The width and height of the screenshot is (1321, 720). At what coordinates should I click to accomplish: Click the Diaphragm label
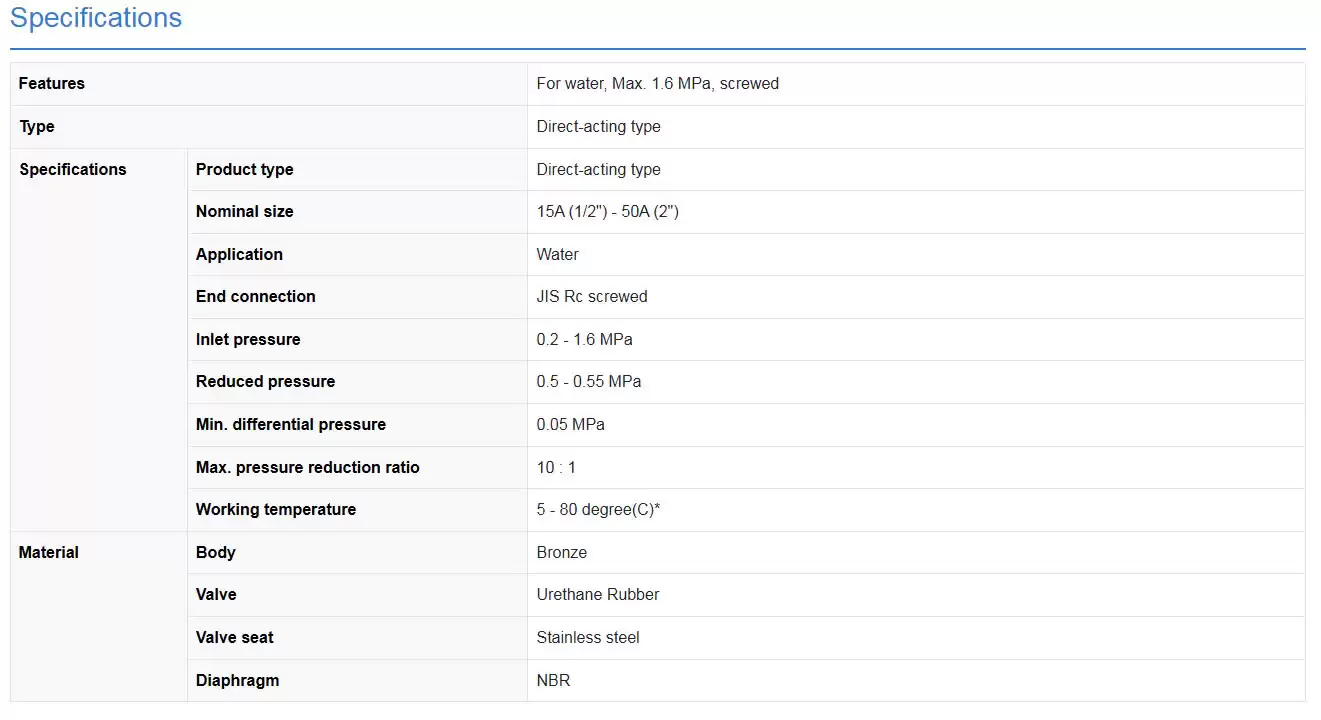coord(238,681)
